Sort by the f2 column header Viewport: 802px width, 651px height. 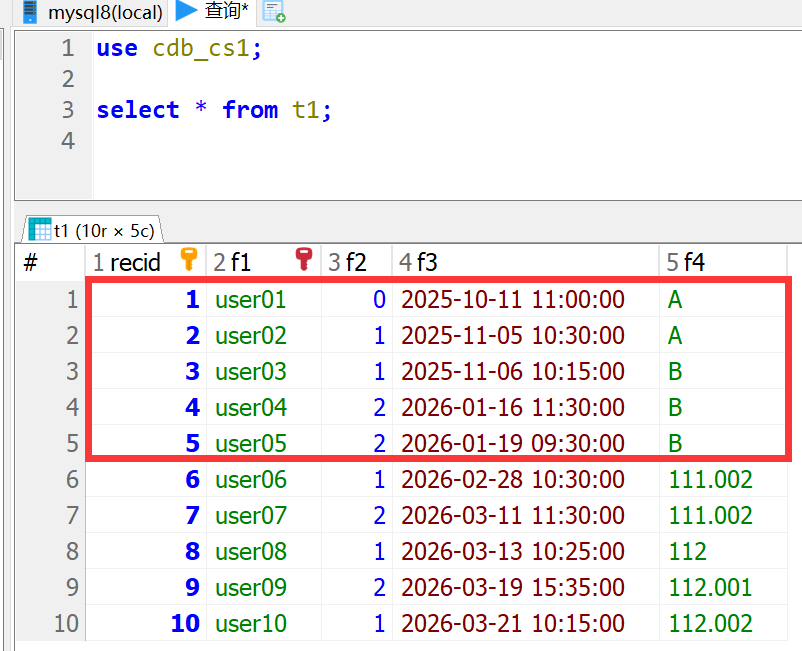click(x=357, y=262)
